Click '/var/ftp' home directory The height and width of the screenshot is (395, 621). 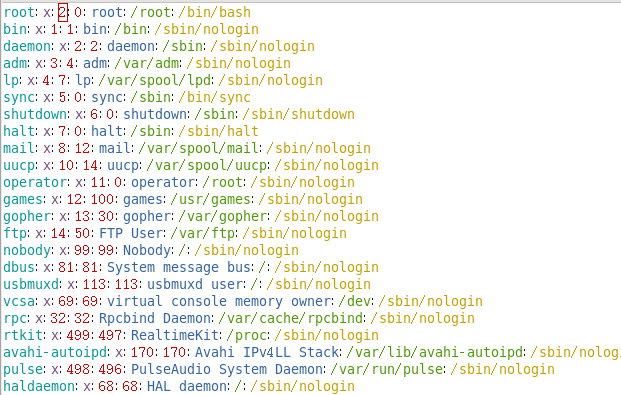(203, 233)
